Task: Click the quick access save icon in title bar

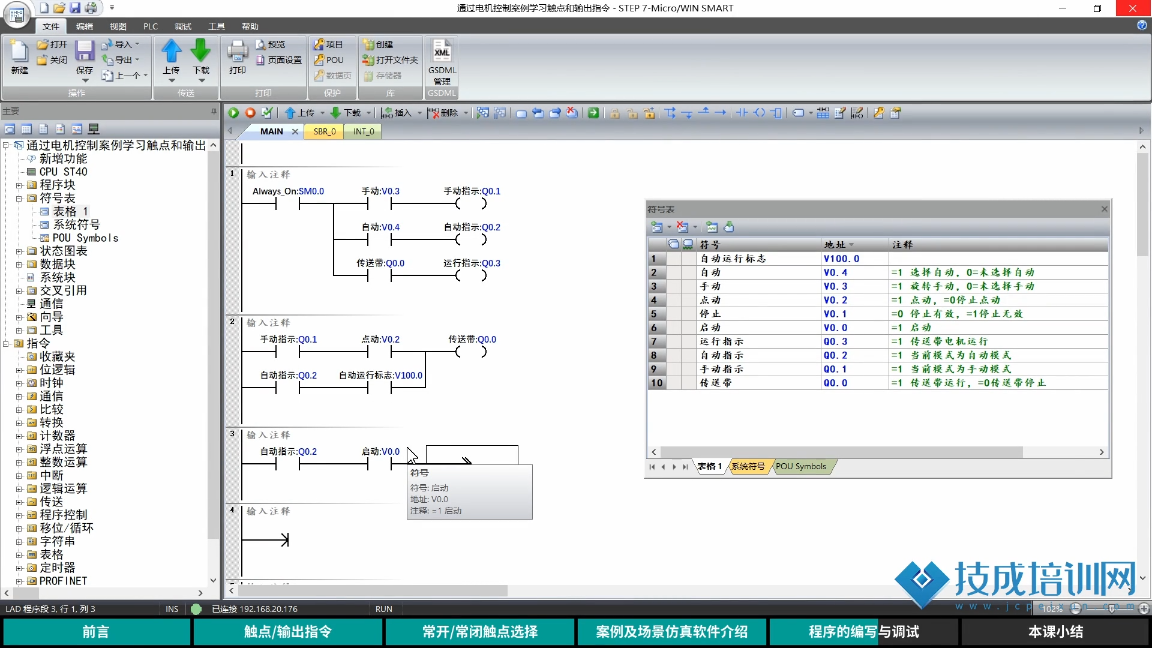Action: pos(75,8)
